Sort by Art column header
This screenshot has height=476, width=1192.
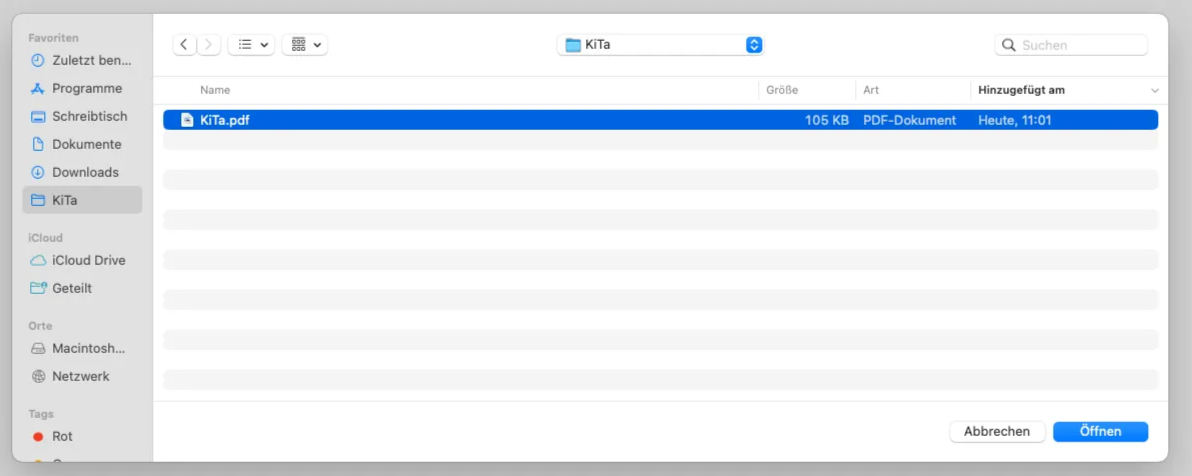871,90
